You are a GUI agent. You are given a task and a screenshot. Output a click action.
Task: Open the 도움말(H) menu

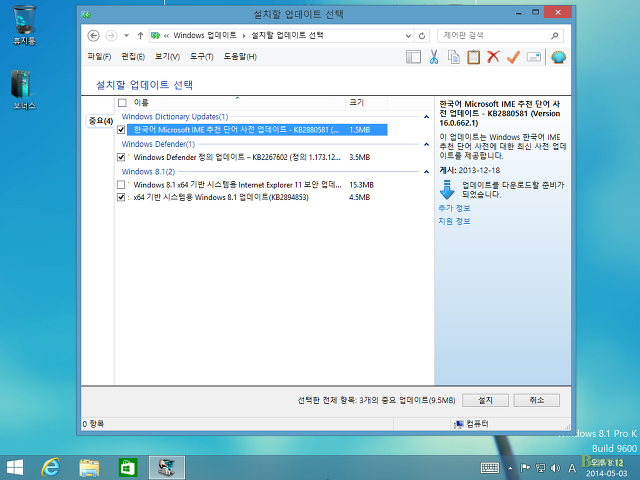pyautogui.click(x=240, y=57)
